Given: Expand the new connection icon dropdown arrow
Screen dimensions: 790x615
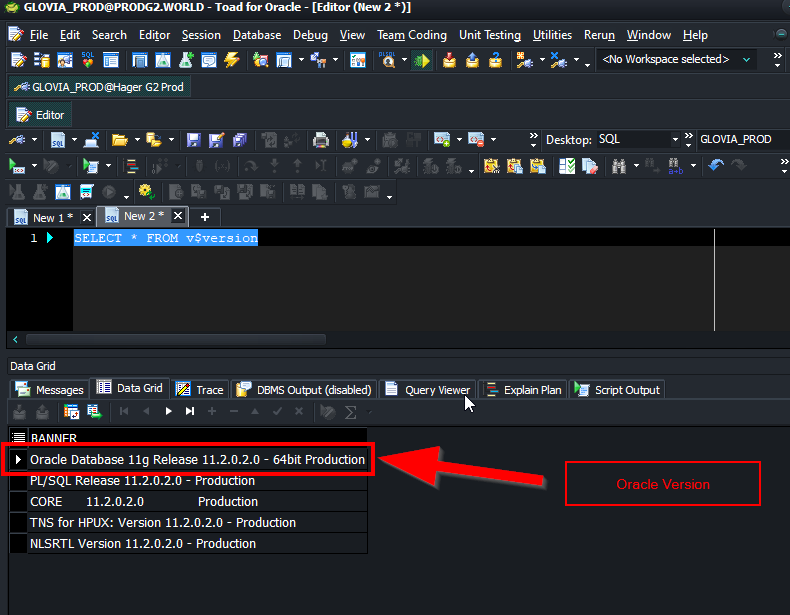Looking at the screenshot, I should 542,60.
